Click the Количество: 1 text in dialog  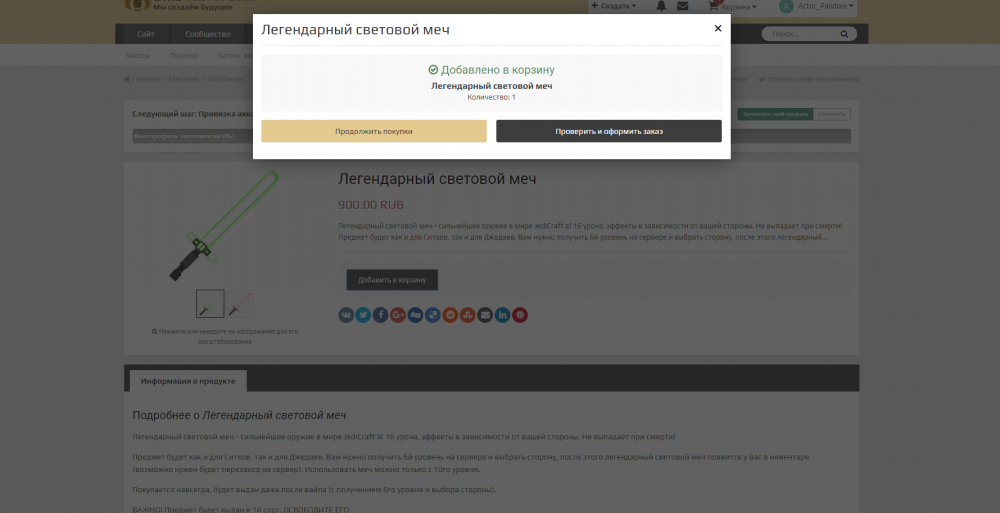[492, 97]
